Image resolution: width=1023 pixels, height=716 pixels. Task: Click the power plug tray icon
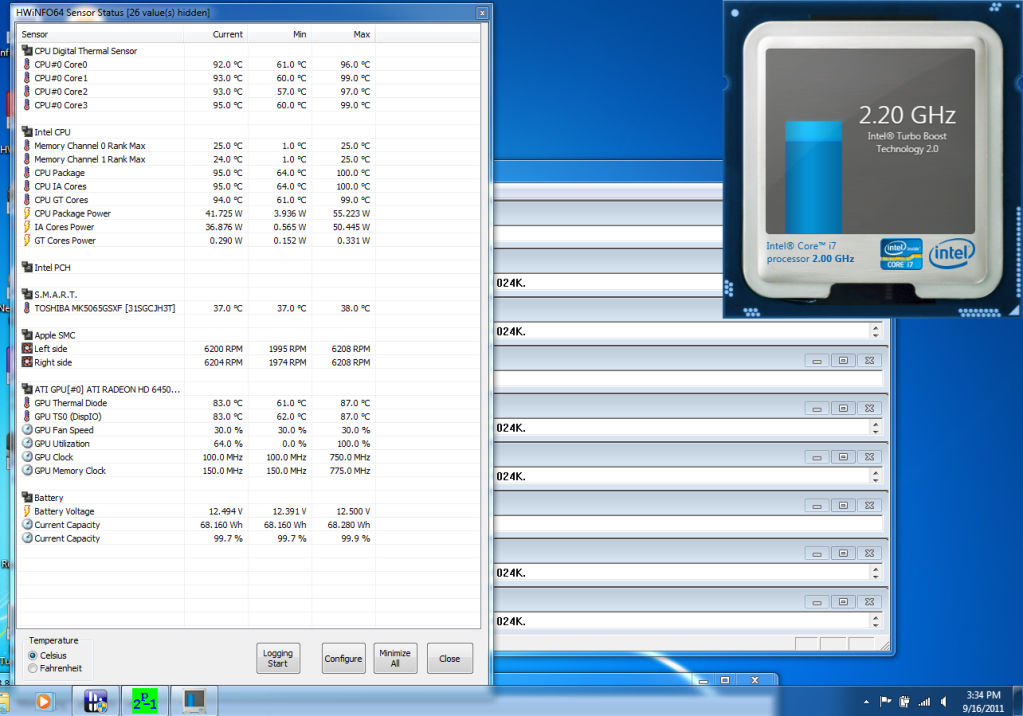coord(904,702)
